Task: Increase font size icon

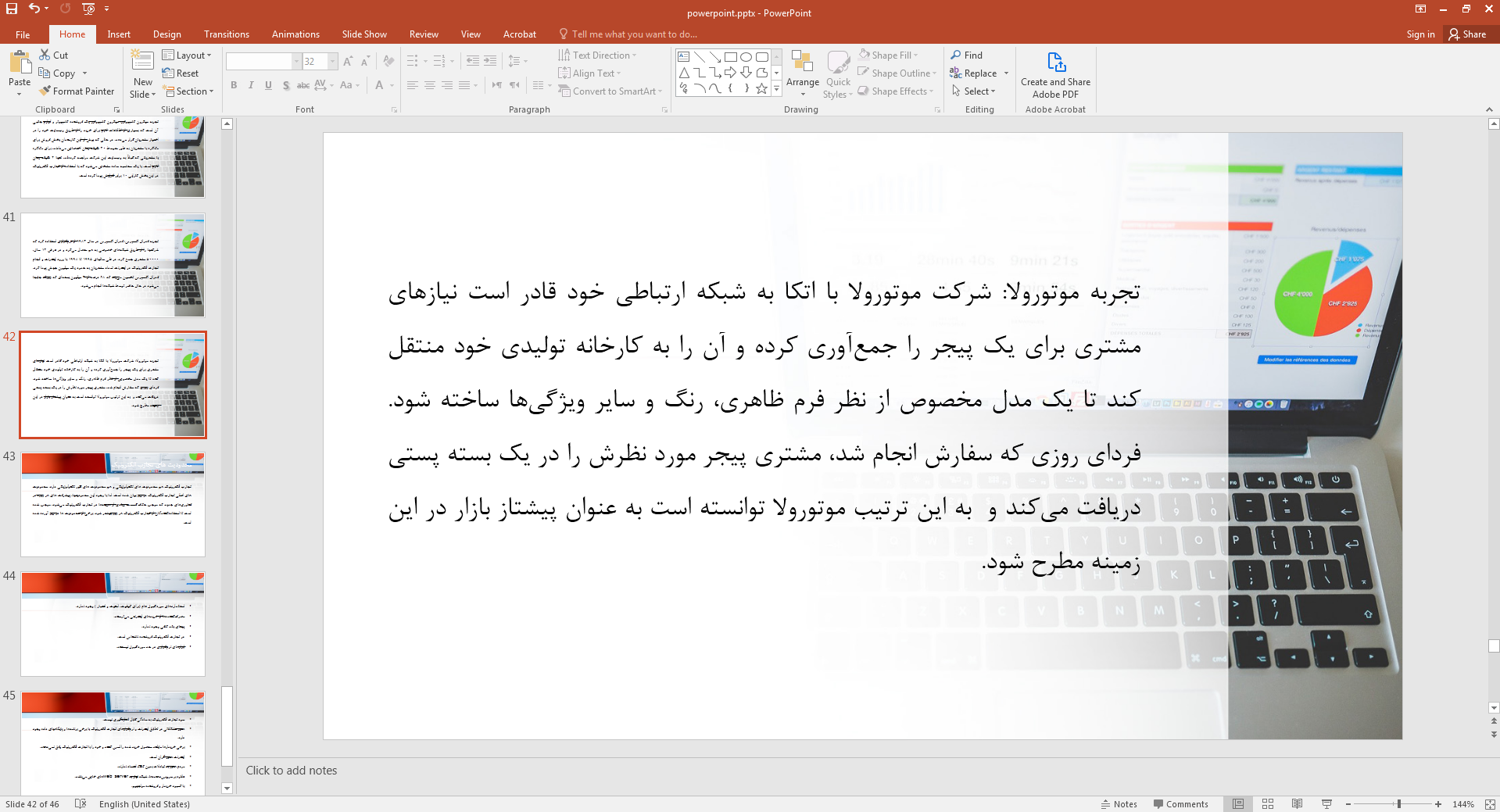Action: [x=348, y=61]
